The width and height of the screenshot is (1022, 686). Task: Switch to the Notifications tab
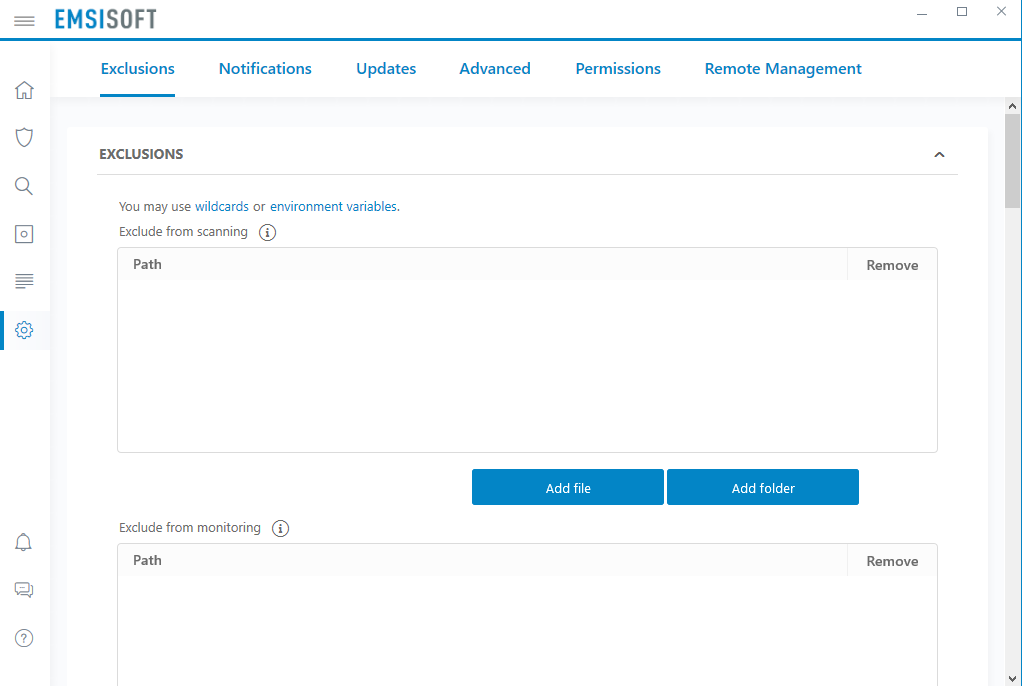pos(265,68)
